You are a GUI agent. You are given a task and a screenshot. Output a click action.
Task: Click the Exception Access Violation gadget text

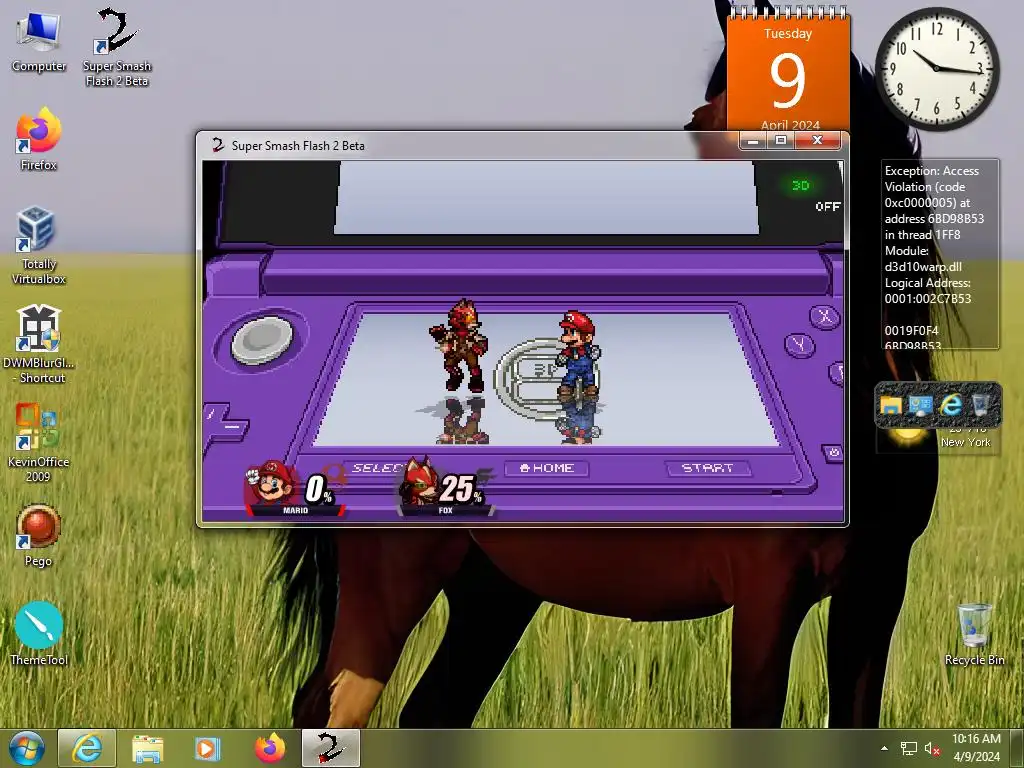pyautogui.click(x=939, y=254)
